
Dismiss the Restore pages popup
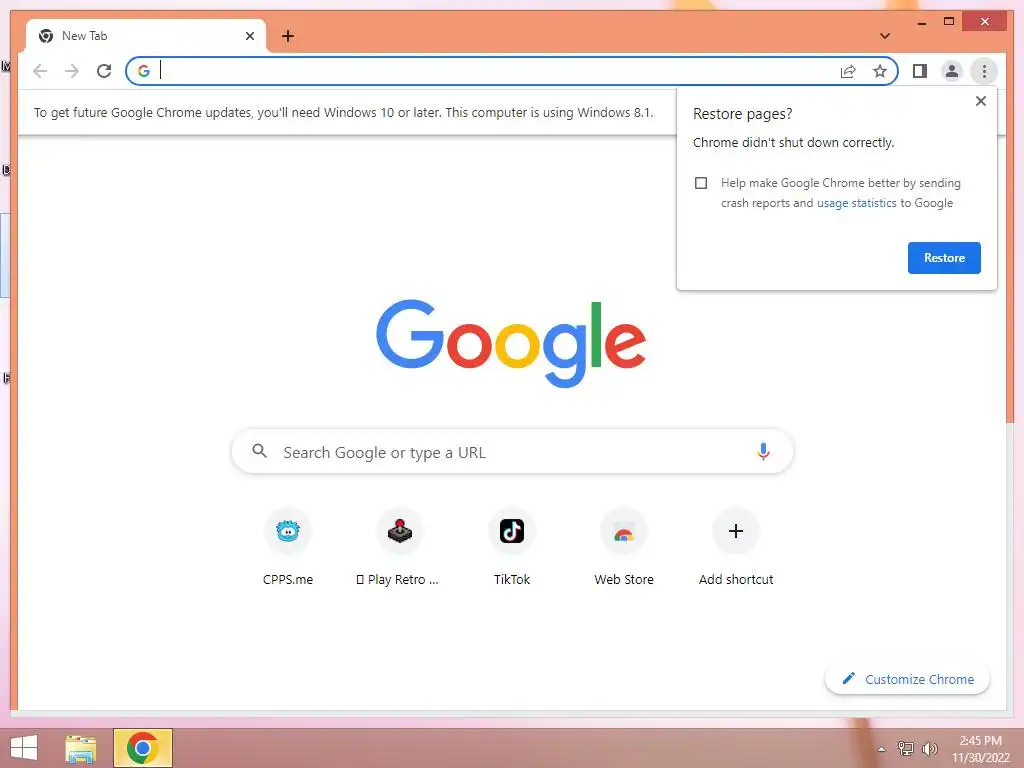click(x=980, y=101)
